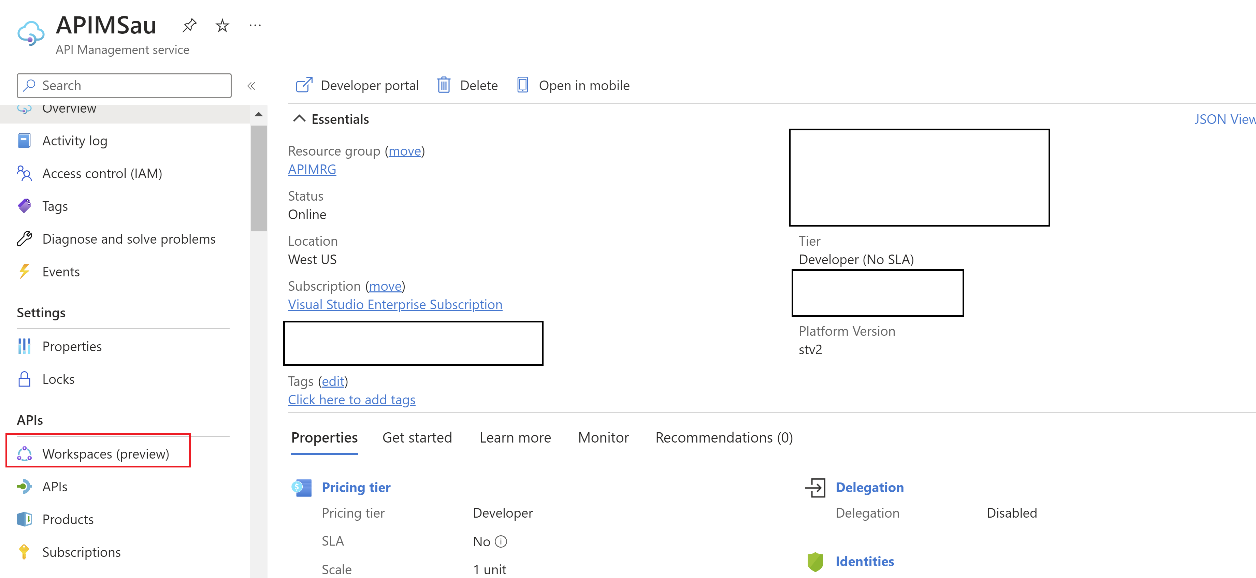
Task: Click Open in mobile button
Action: point(573,85)
